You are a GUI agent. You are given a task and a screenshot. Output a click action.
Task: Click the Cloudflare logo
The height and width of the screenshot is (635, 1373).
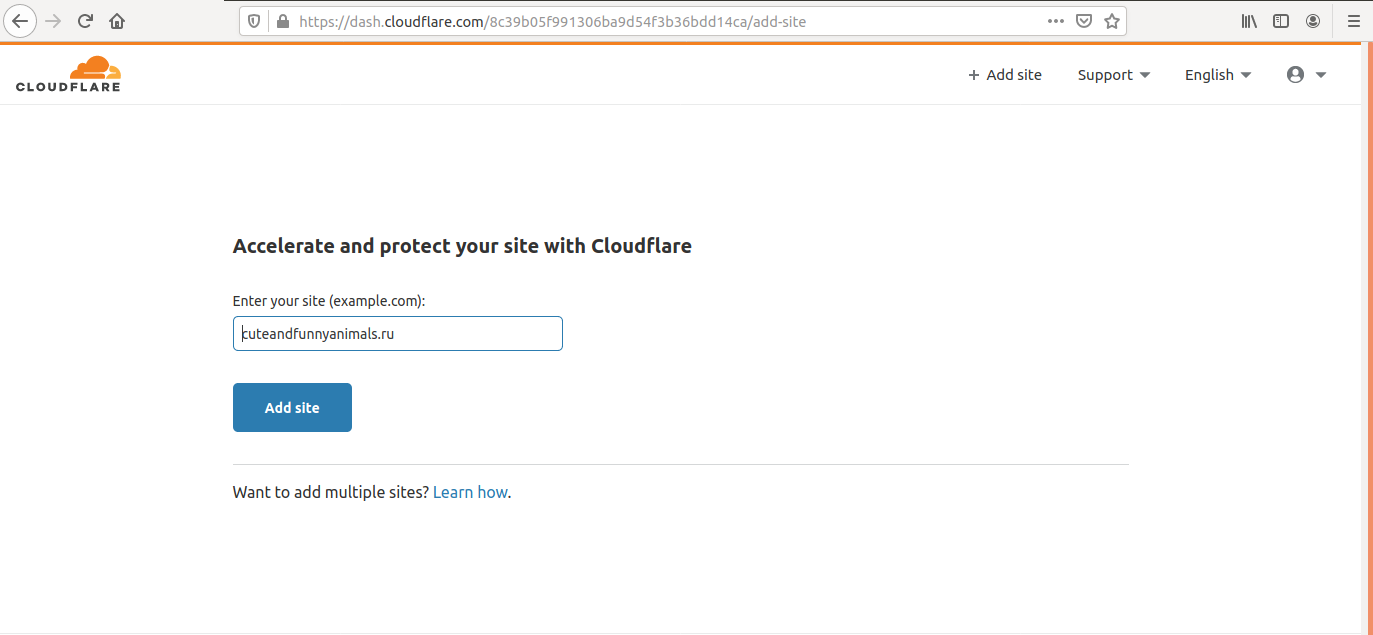pyautogui.click(x=68, y=75)
